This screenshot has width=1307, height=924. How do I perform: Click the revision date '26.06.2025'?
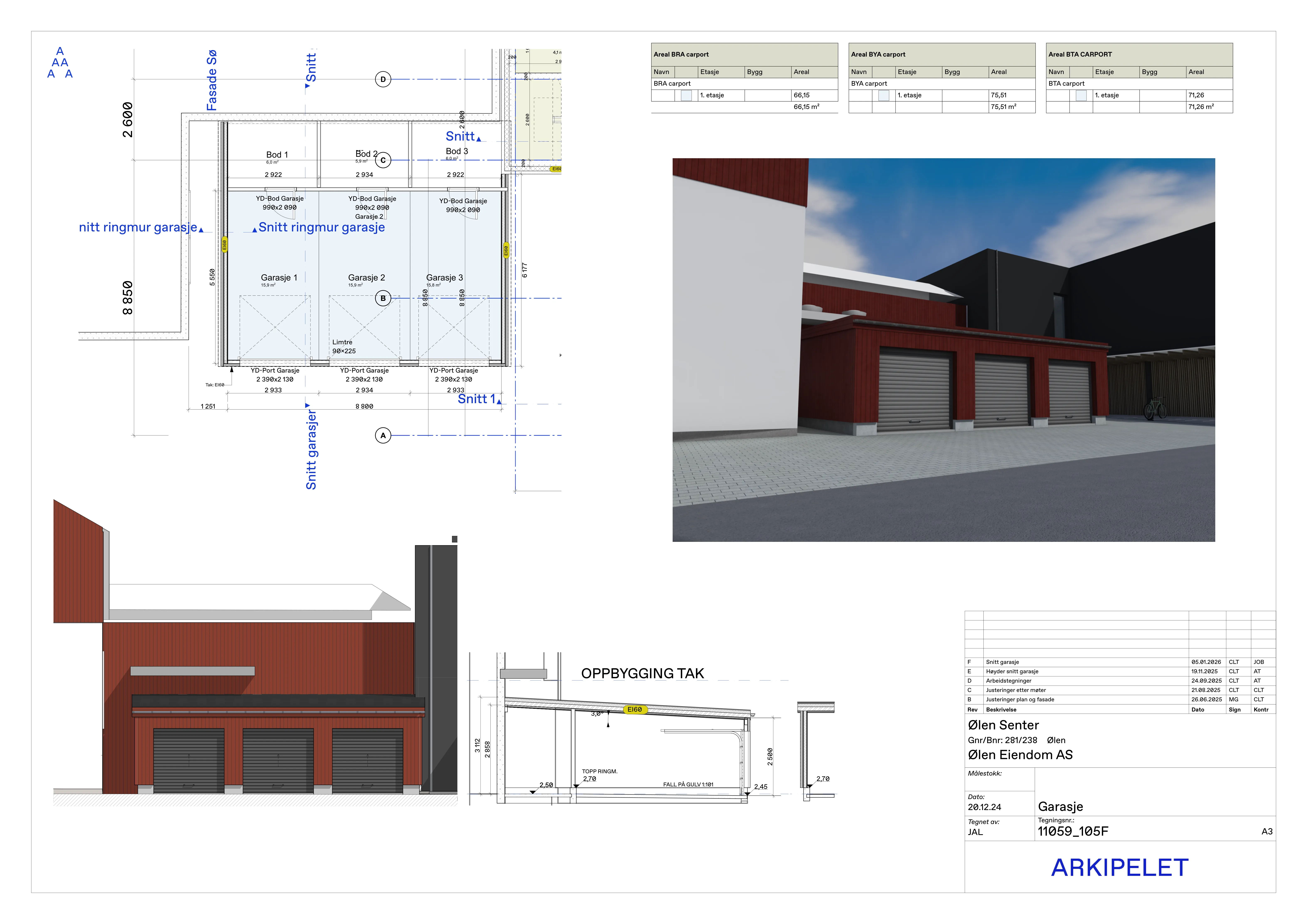point(1206,700)
